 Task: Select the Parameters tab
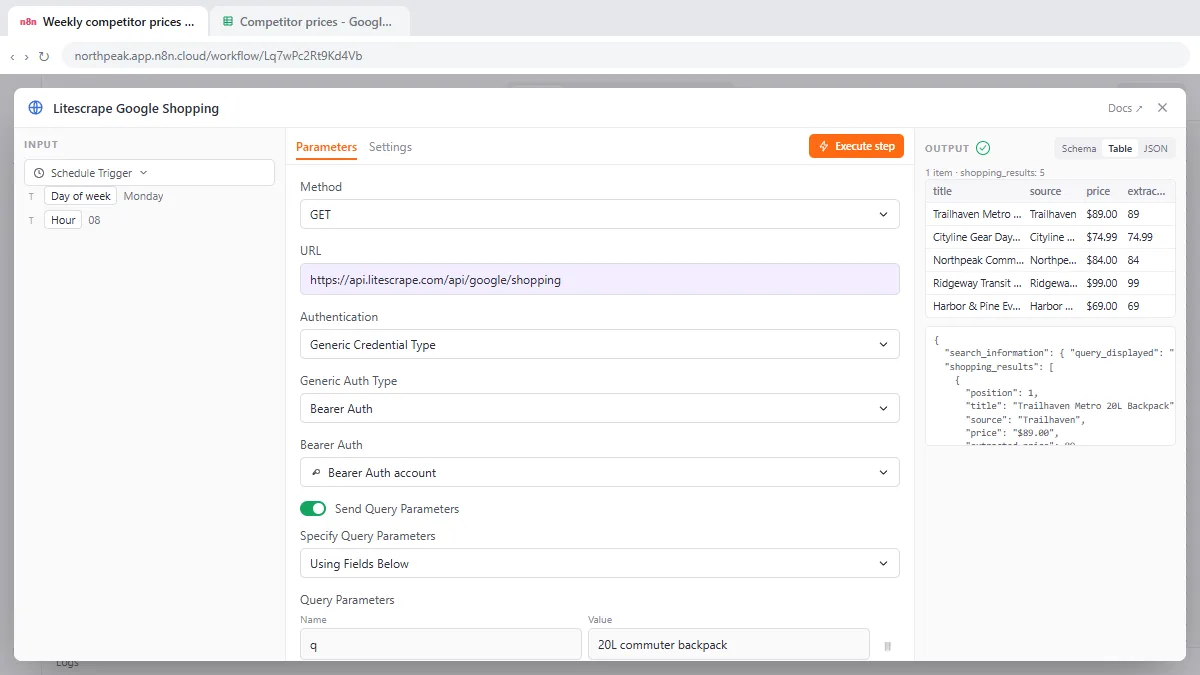(326, 147)
